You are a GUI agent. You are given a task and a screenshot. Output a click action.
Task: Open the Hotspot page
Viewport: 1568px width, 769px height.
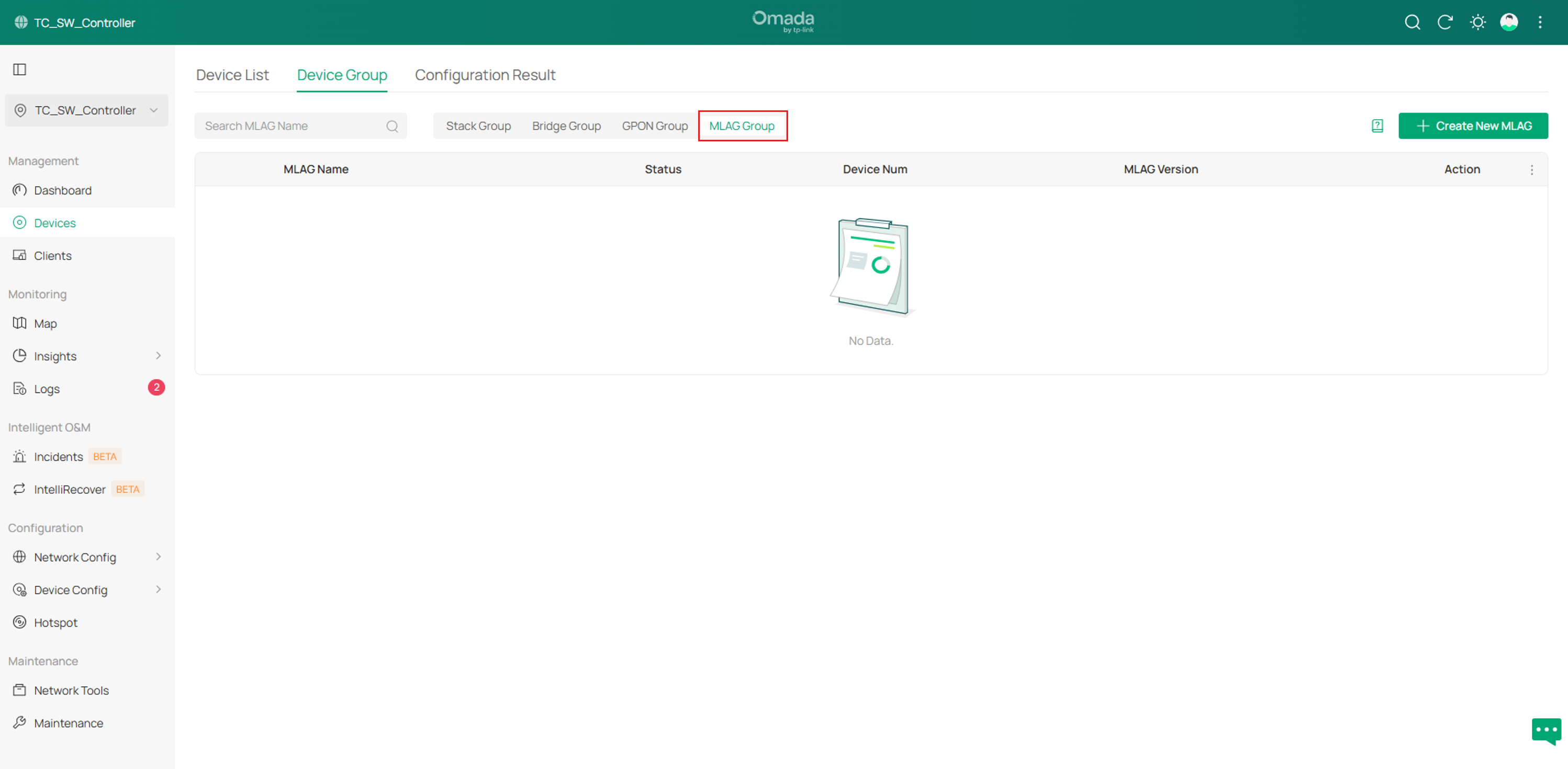tap(56, 623)
